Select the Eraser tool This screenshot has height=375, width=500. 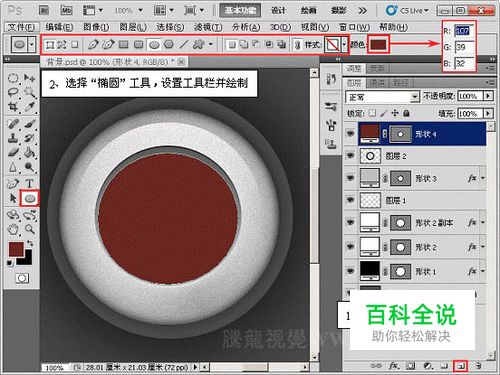[x=13, y=152]
